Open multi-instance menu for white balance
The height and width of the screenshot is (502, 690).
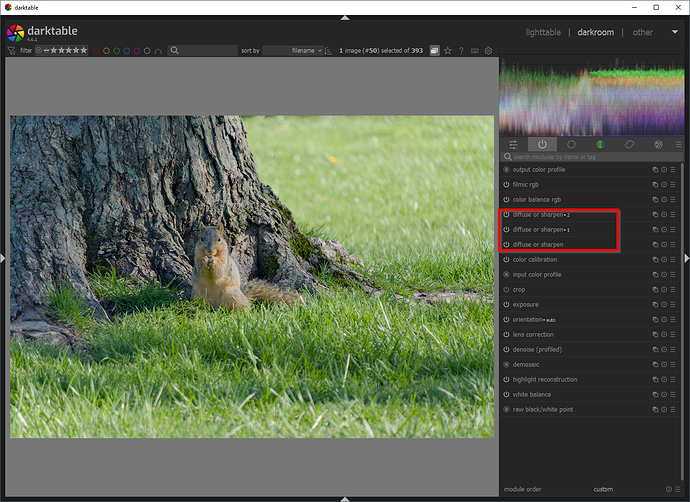[655, 394]
